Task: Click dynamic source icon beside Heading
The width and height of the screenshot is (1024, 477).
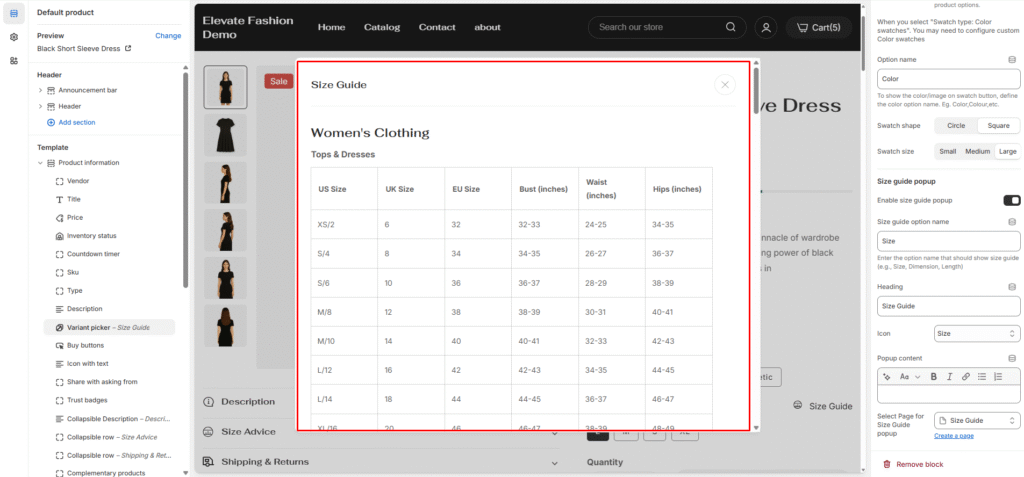Action: tap(1012, 286)
